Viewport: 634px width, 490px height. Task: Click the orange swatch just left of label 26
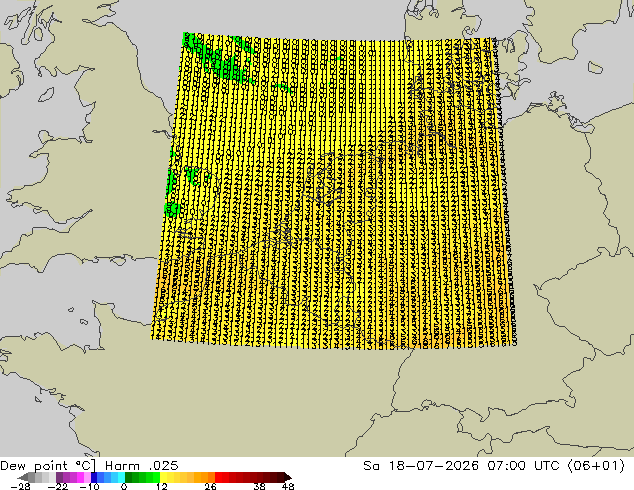point(211,477)
